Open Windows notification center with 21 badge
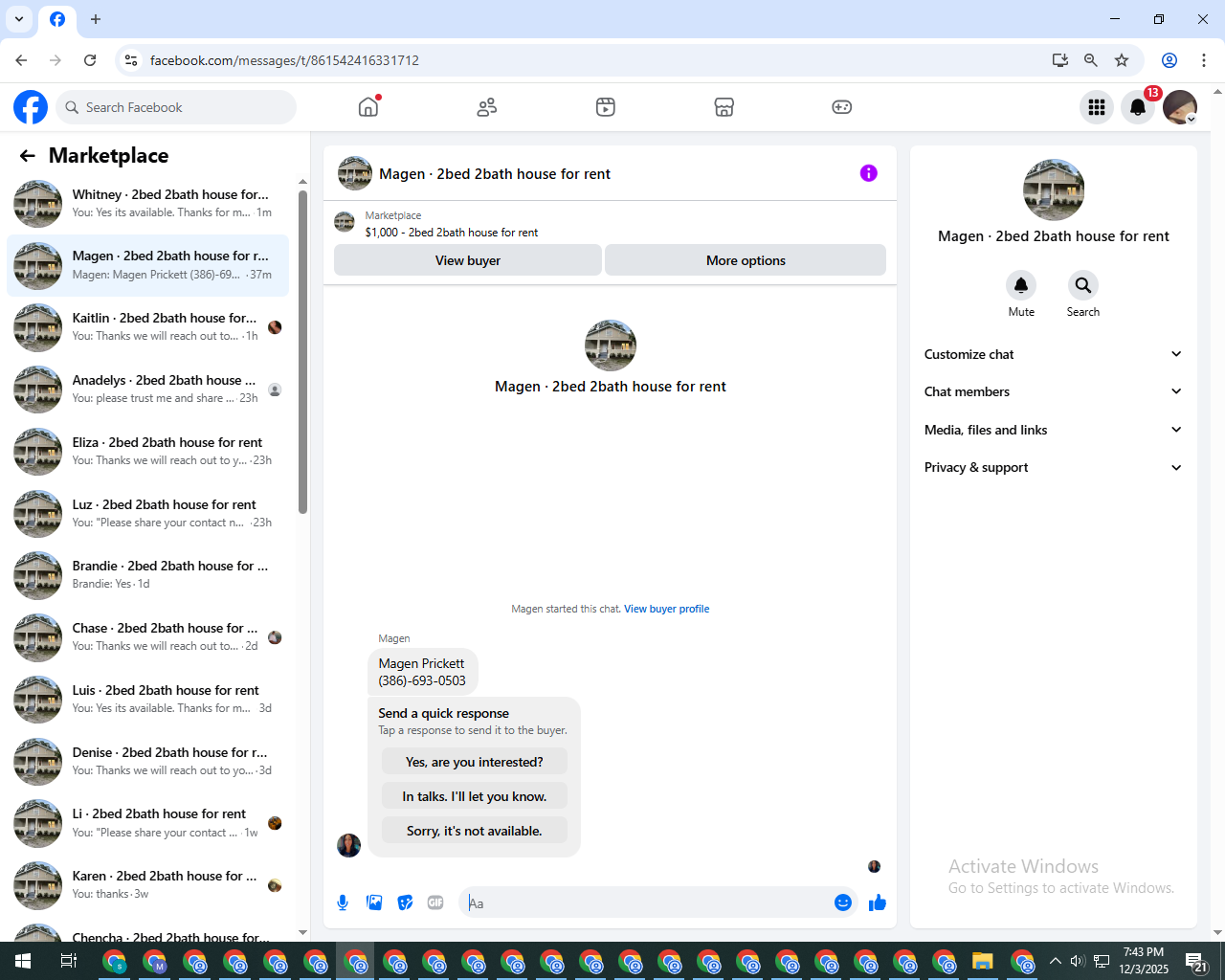 pyautogui.click(x=1196, y=961)
